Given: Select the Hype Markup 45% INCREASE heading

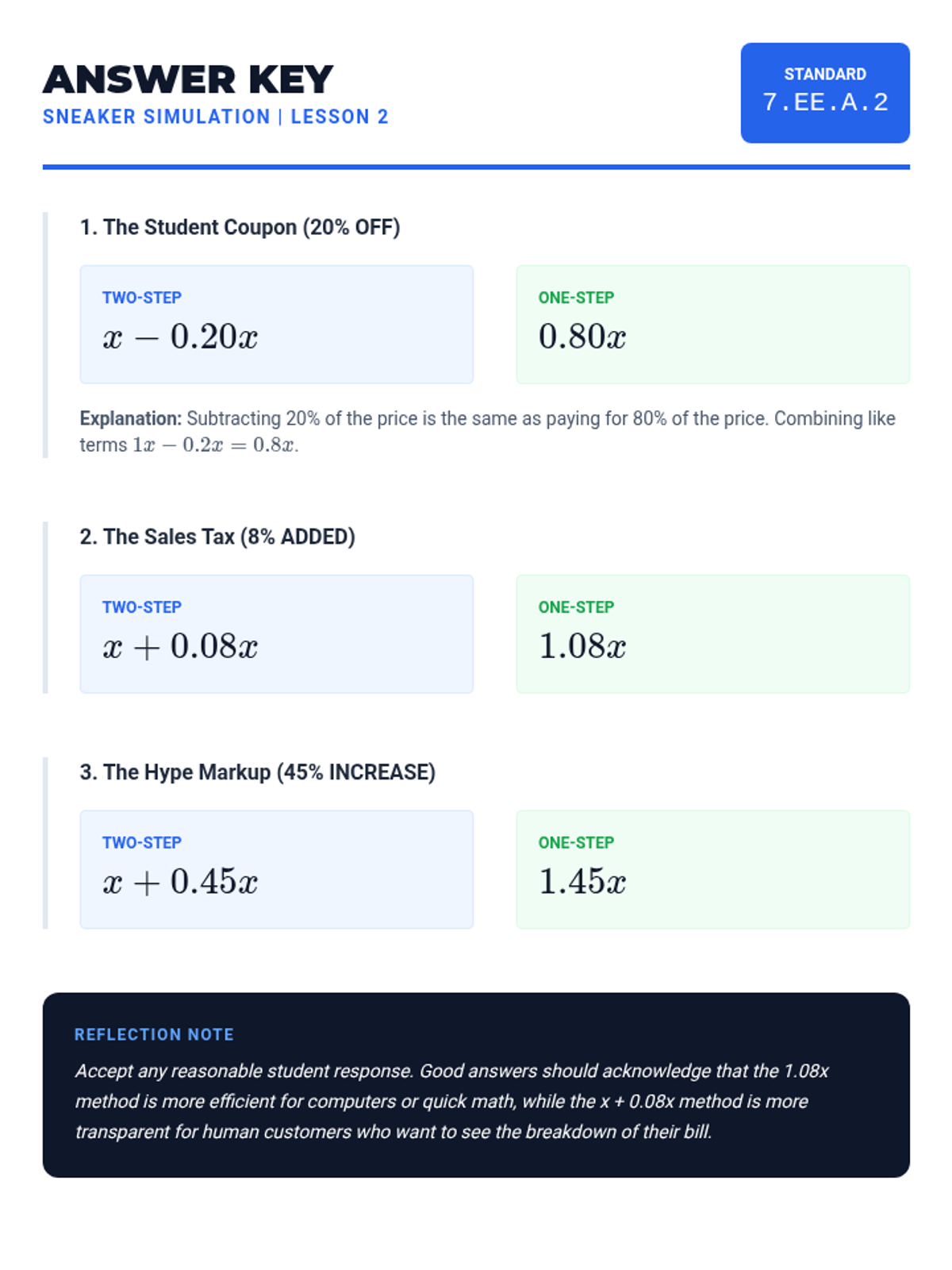Looking at the screenshot, I should [x=257, y=772].
